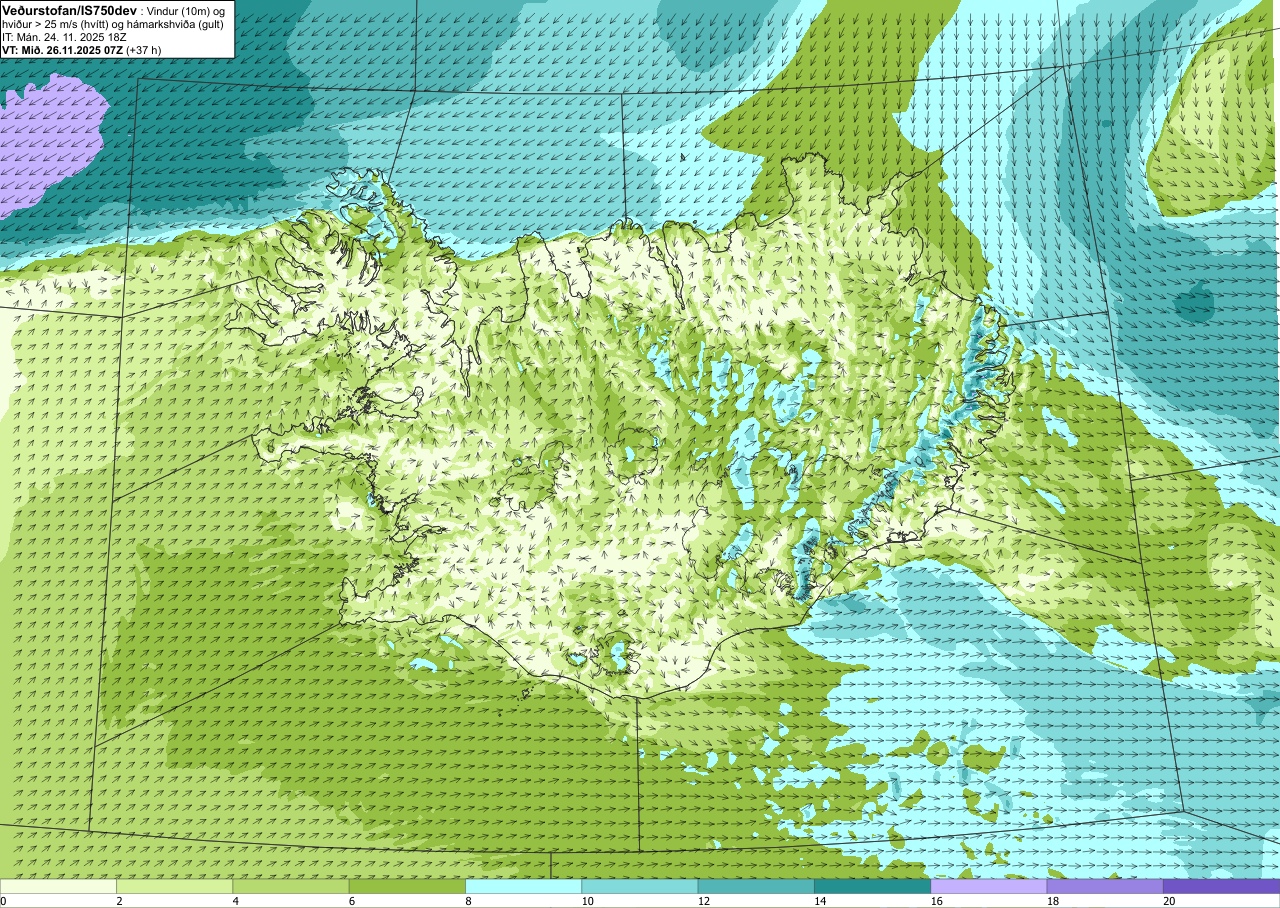
Task: Click the 0–2 m/s pale yellow legend swatch
Action: click(58, 886)
